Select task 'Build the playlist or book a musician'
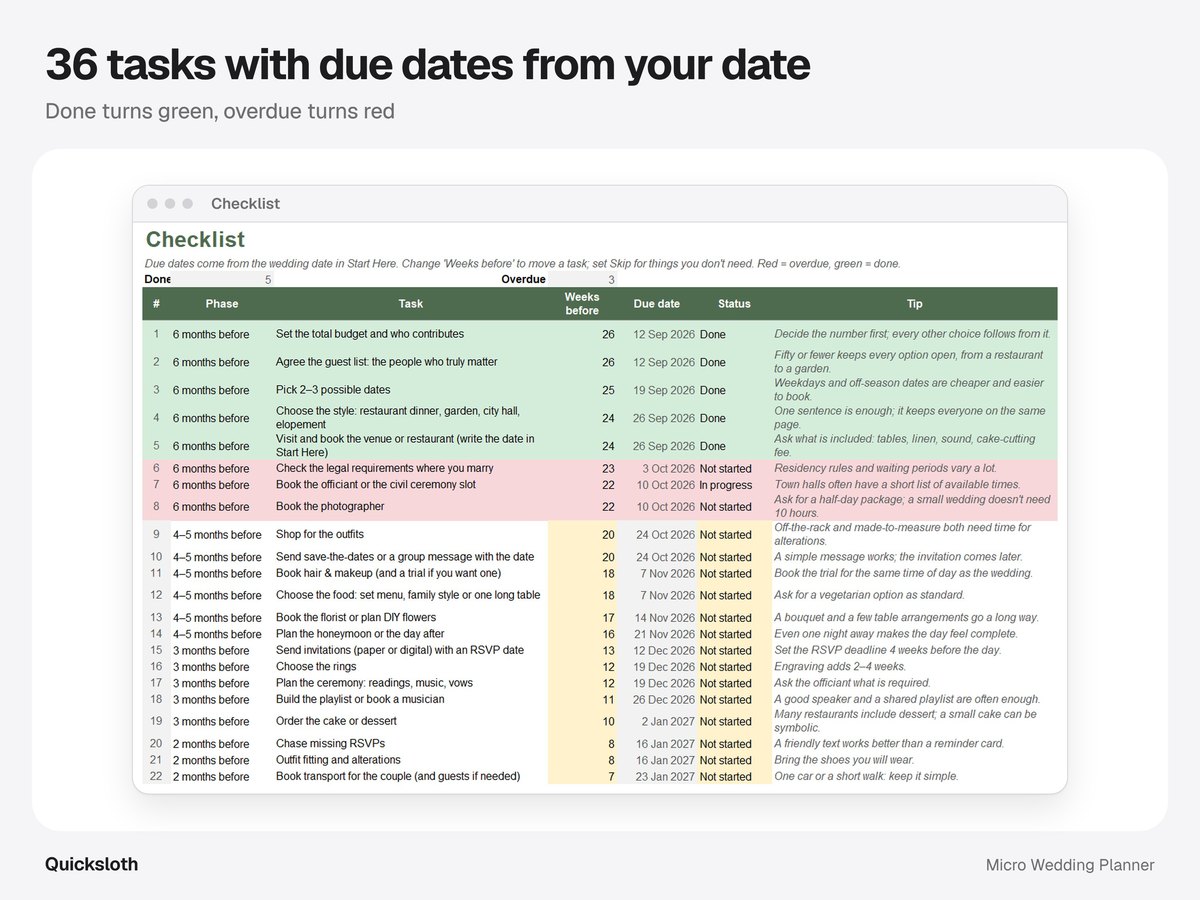Viewport: 1200px width, 900px height. [360, 700]
